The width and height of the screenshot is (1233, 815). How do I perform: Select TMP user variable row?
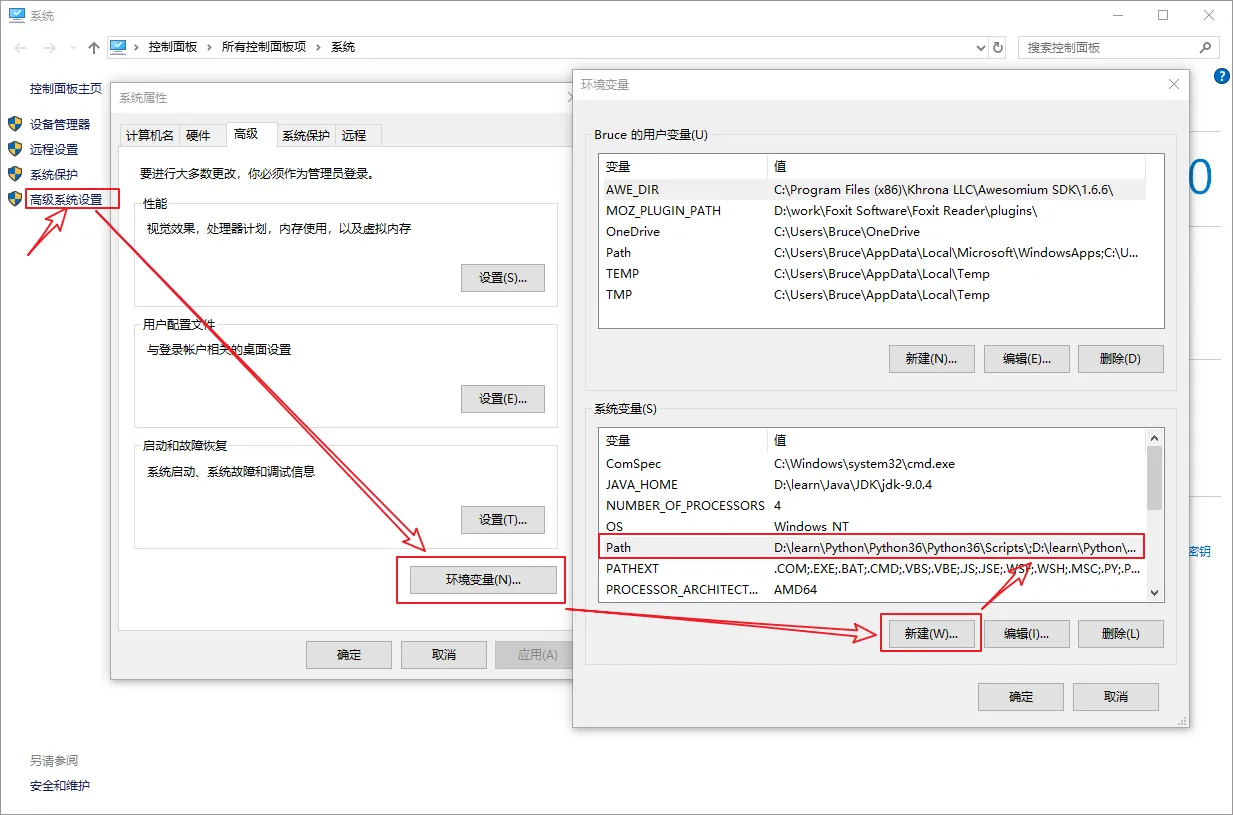[x=872, y=294]
